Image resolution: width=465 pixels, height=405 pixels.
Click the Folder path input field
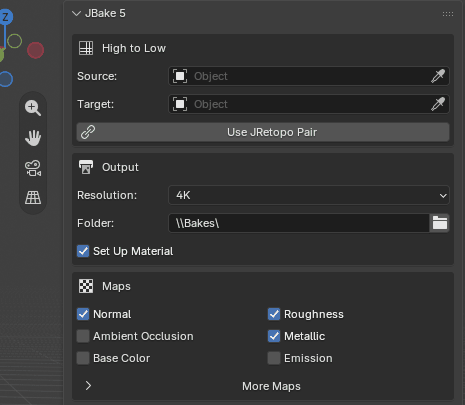[299, 223]
